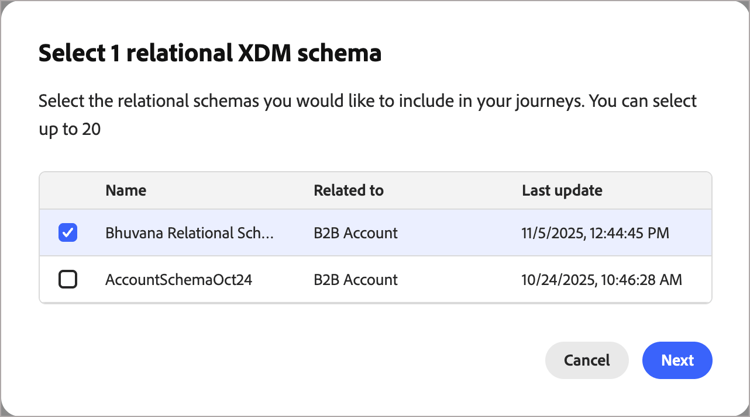Click the Cancel button

pos(586,360)
